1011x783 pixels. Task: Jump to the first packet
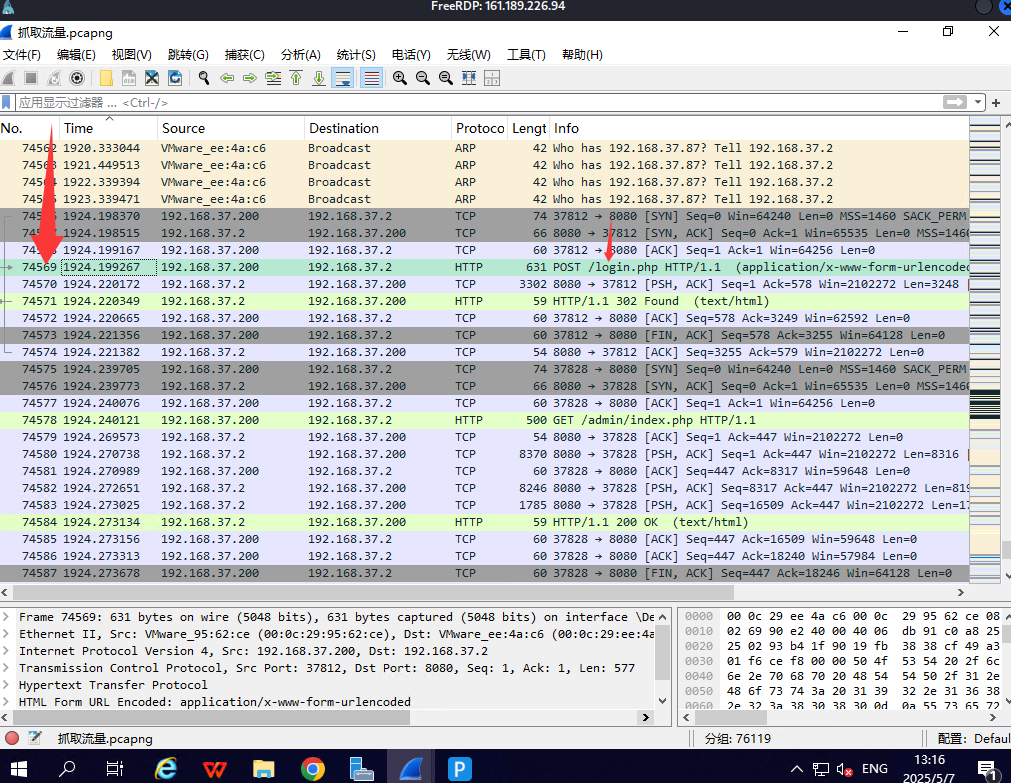[296, 78]
